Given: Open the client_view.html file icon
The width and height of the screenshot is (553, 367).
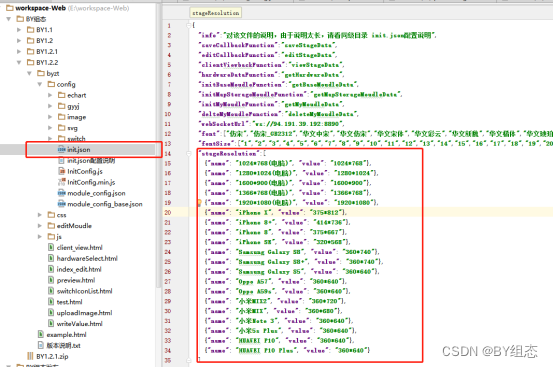Looking at the screenshot, I should coord(51,247).
